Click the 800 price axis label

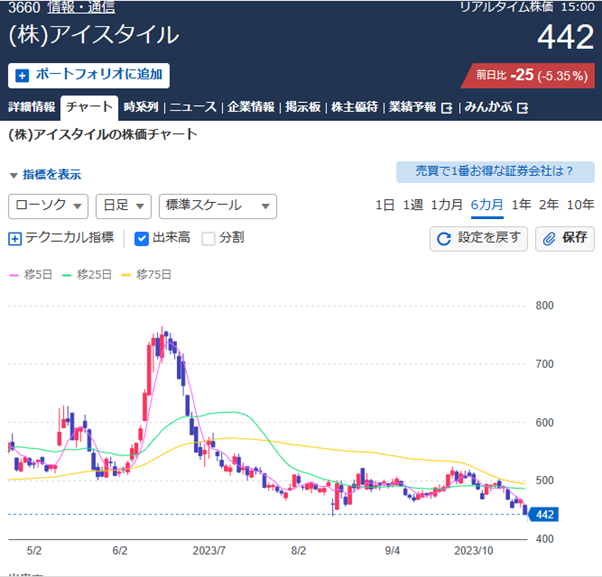pos(544,306)
